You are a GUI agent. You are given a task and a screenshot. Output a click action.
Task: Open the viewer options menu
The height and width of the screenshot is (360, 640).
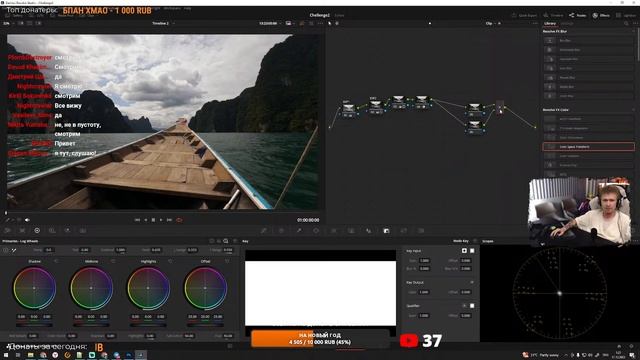pyautogui.click(x=320, y=24)
